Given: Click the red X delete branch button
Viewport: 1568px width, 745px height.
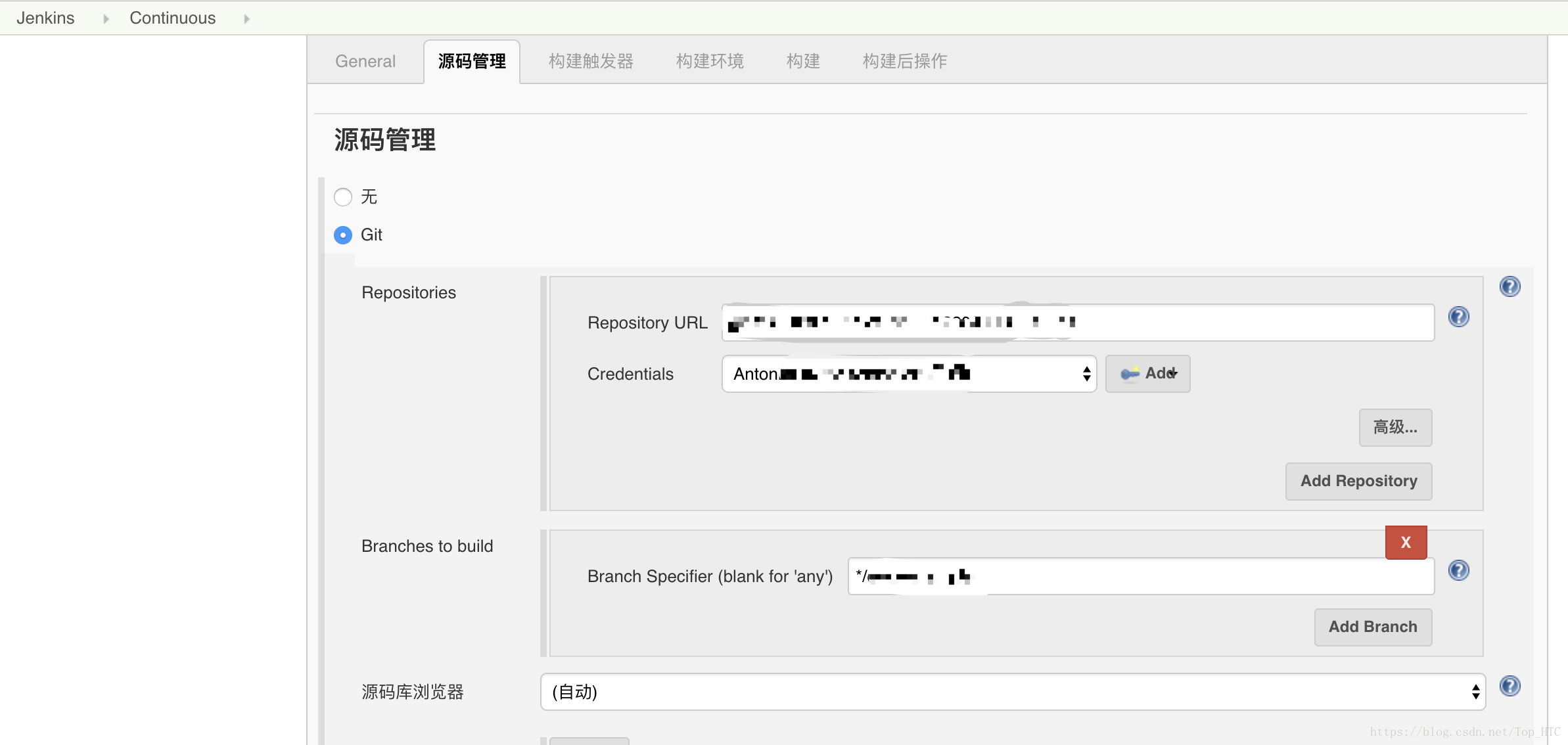Looking at the screenshot, I should pos(1405,541).
